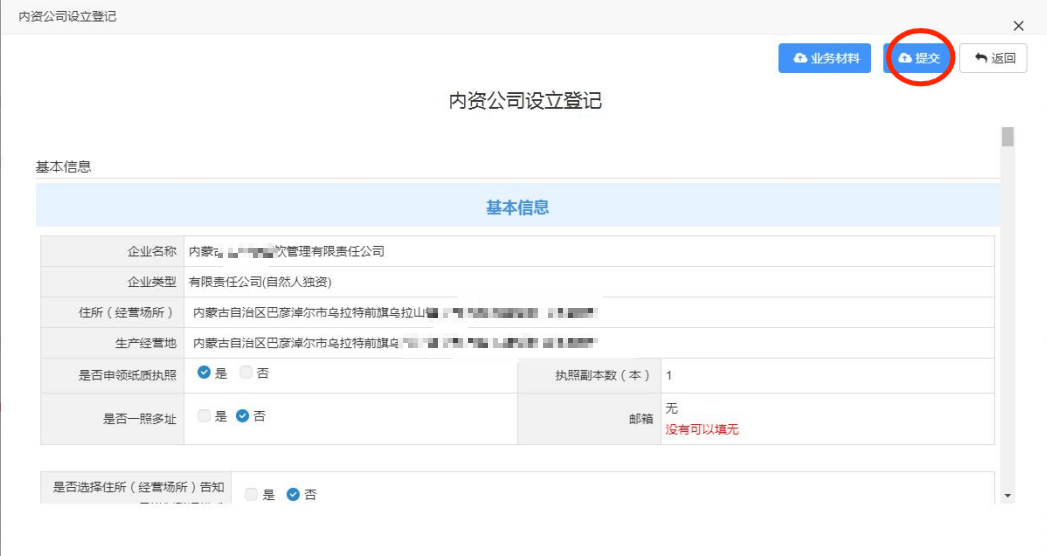
Task: Click the scrollbar down arrow
Action: click(1007, 496)
